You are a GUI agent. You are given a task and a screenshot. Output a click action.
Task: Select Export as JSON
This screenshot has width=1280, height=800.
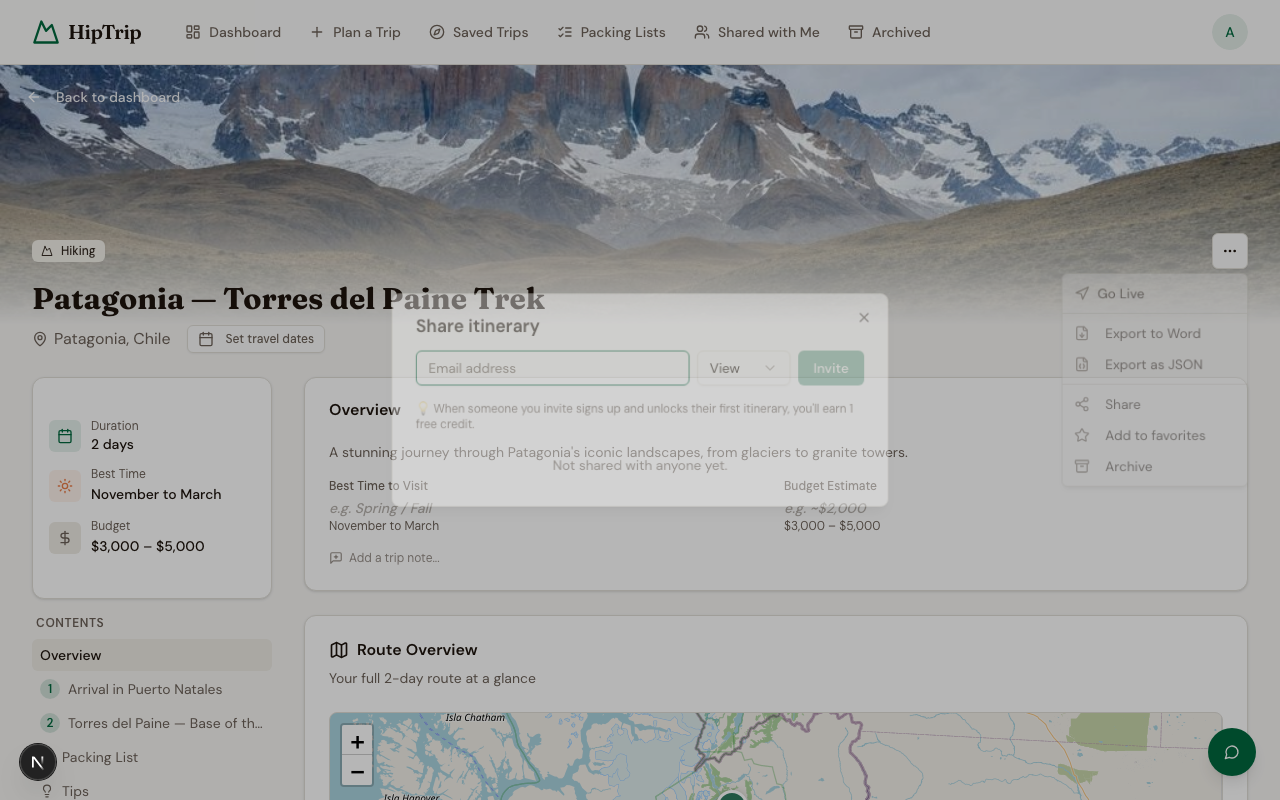pos(1154,365)
